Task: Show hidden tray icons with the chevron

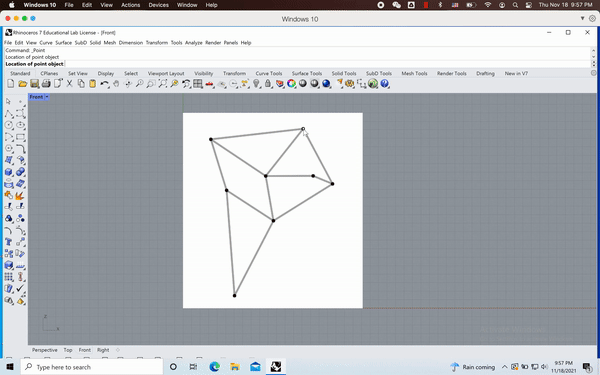Action: 504,367
